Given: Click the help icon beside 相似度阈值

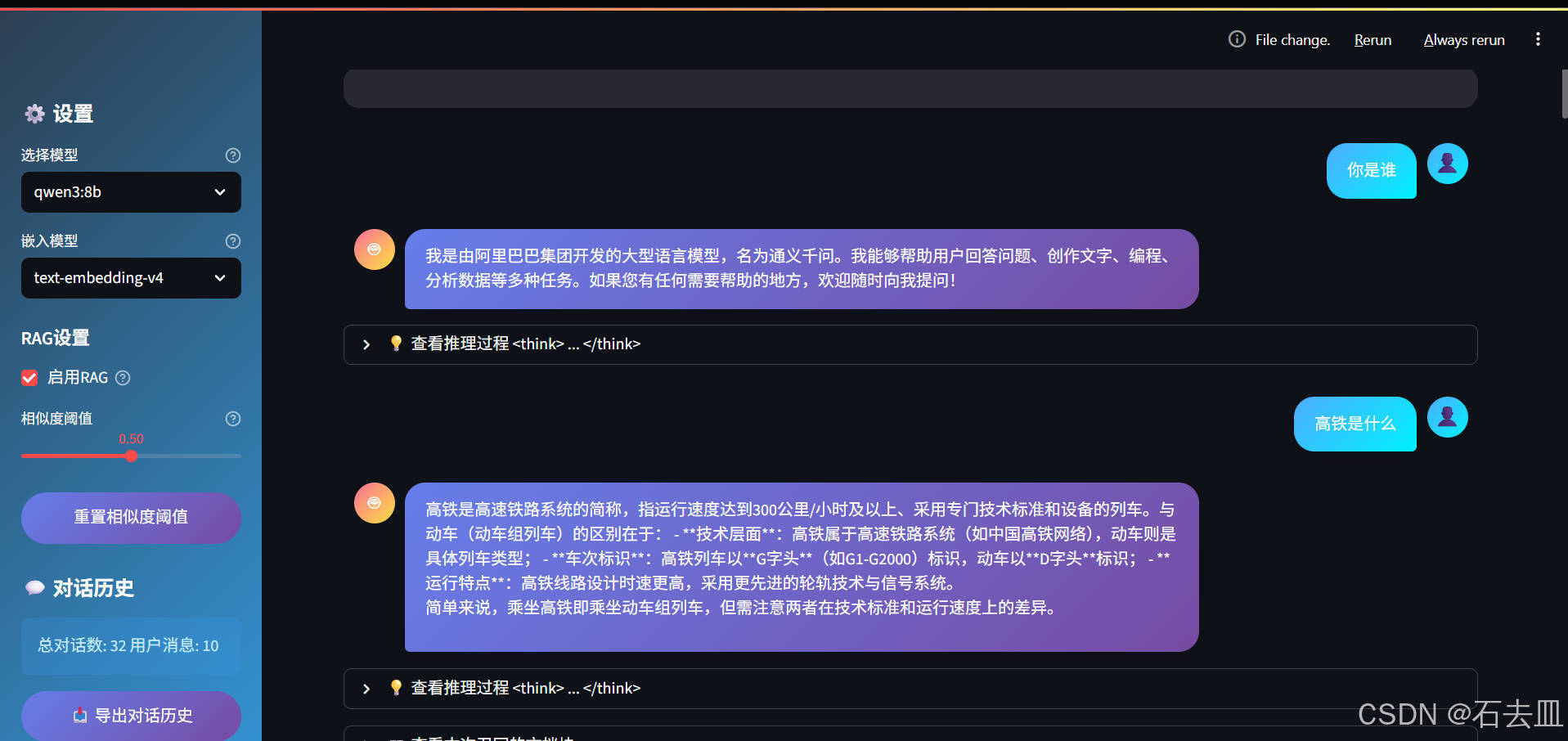Looking at the screenshot, I should click(232, 419).
